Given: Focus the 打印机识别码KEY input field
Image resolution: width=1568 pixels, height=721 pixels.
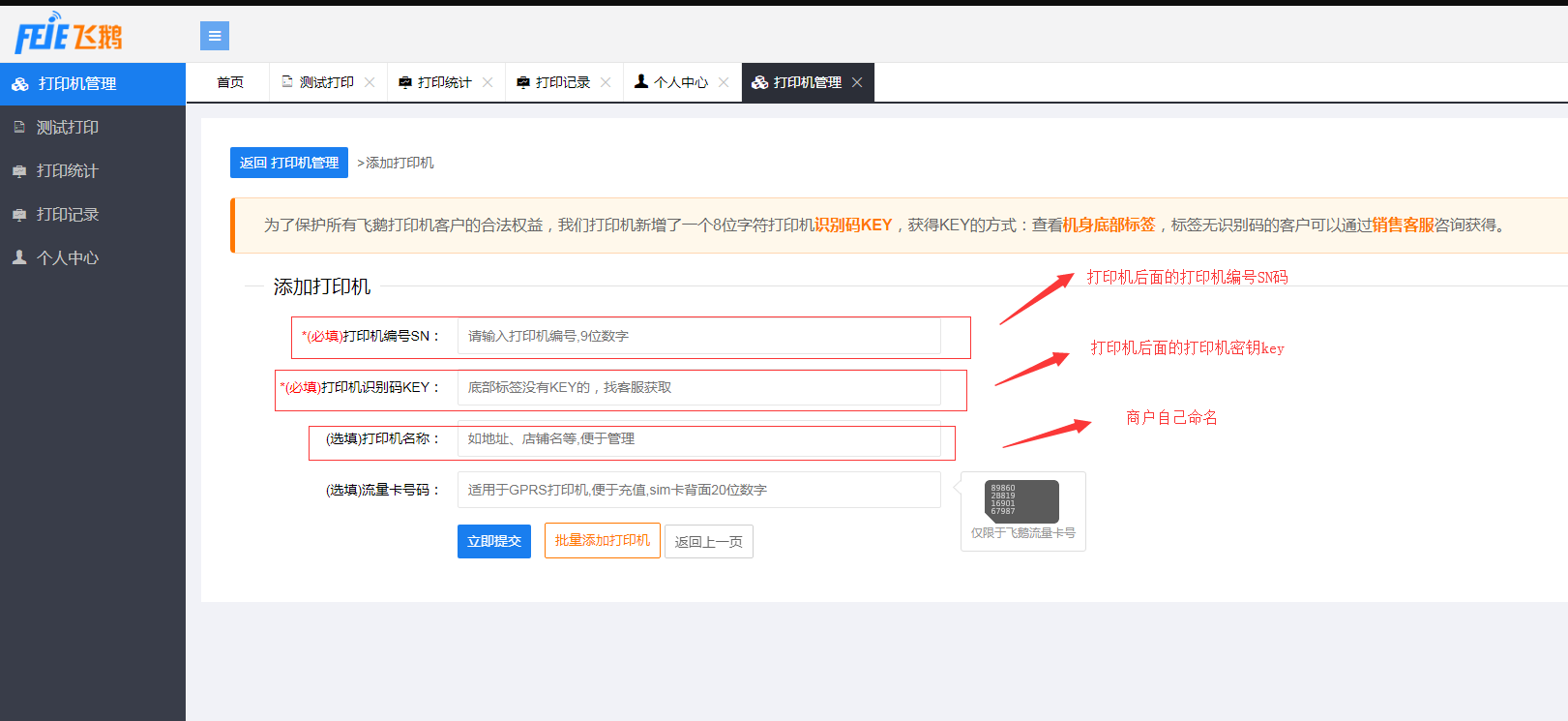Looking at the screenshot, I should (698, 387).
